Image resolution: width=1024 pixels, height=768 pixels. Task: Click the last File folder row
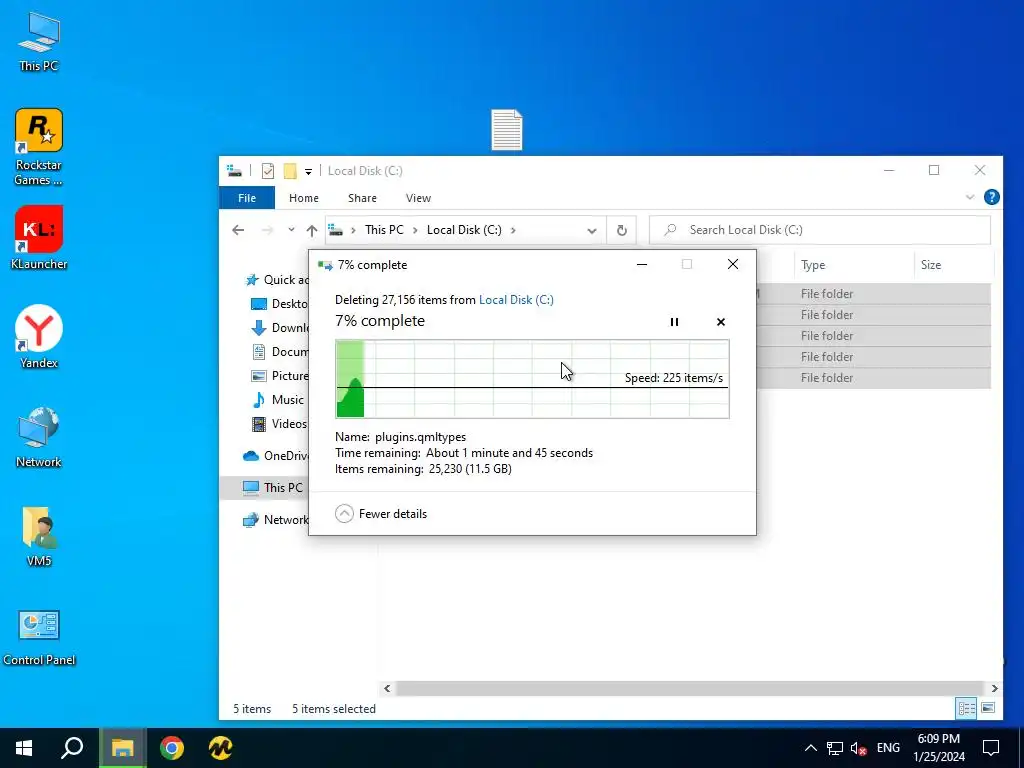[873, 377]
